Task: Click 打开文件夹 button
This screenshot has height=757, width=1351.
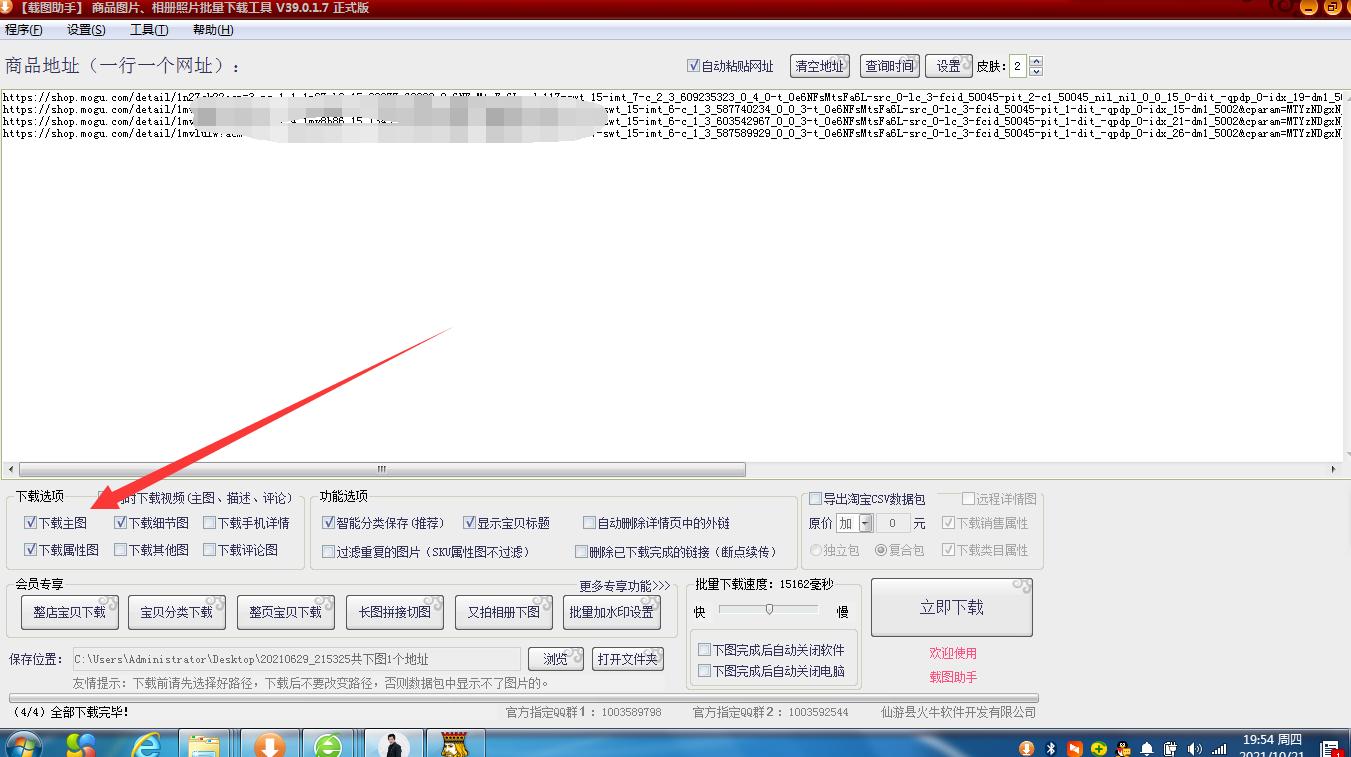Action: tap(628, 659)
